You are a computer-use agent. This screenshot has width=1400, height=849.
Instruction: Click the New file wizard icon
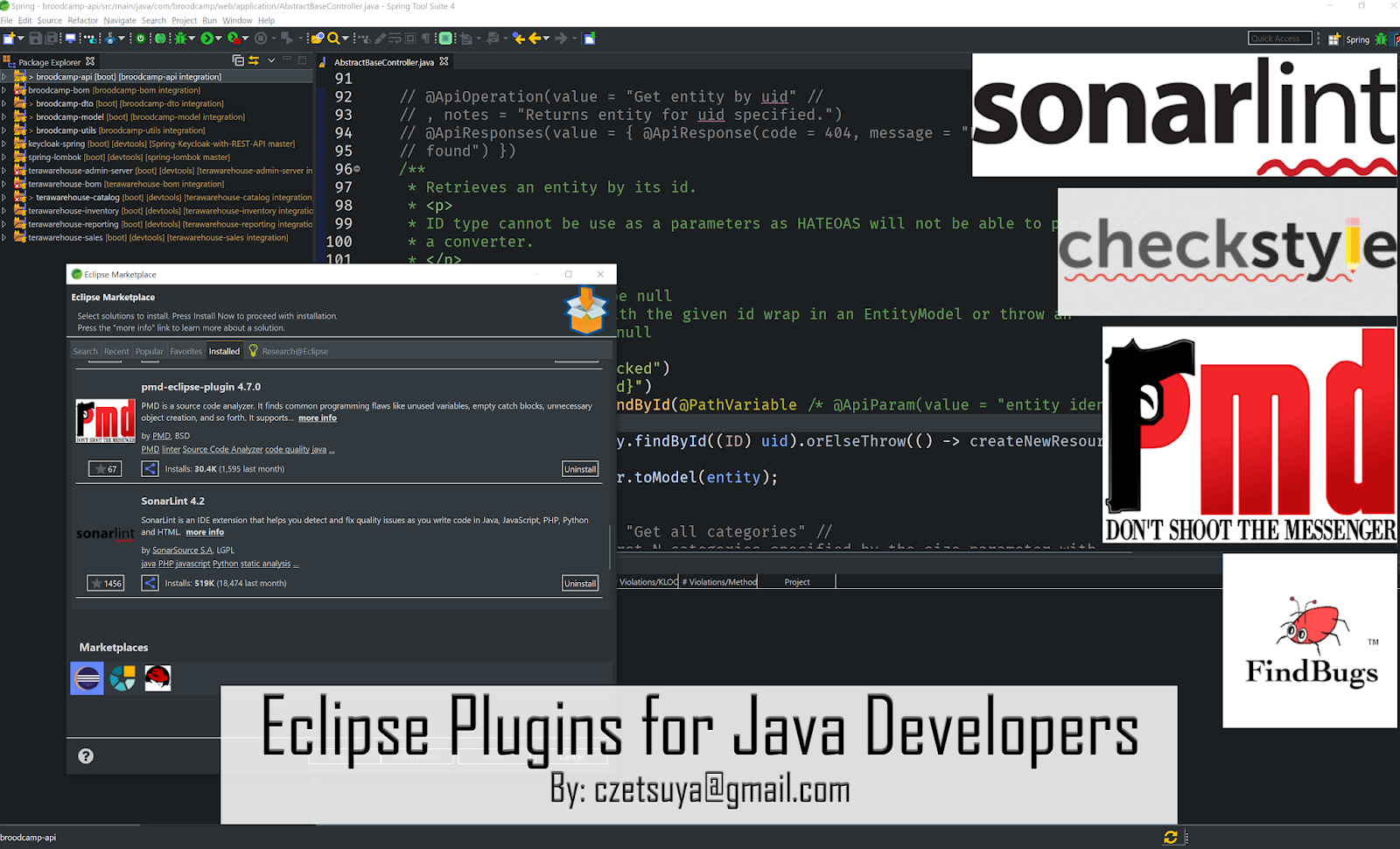9,39
